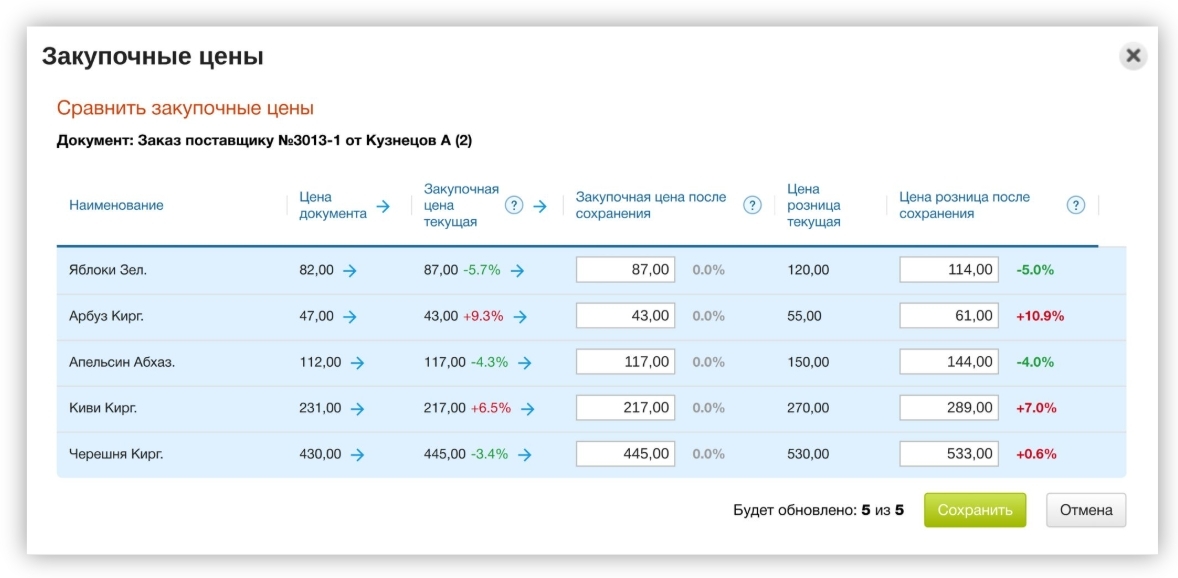Click the Отмена button
The height and width of the screenshot is (578, 1178).
pyautogui.click(x=1086, y=510)
